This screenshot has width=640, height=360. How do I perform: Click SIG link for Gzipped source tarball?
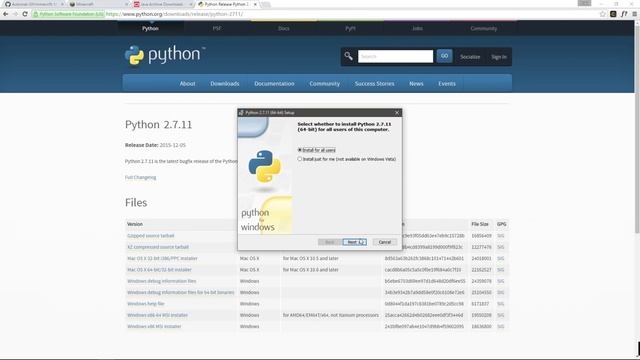pyautogui.click(x=501, y=236)
